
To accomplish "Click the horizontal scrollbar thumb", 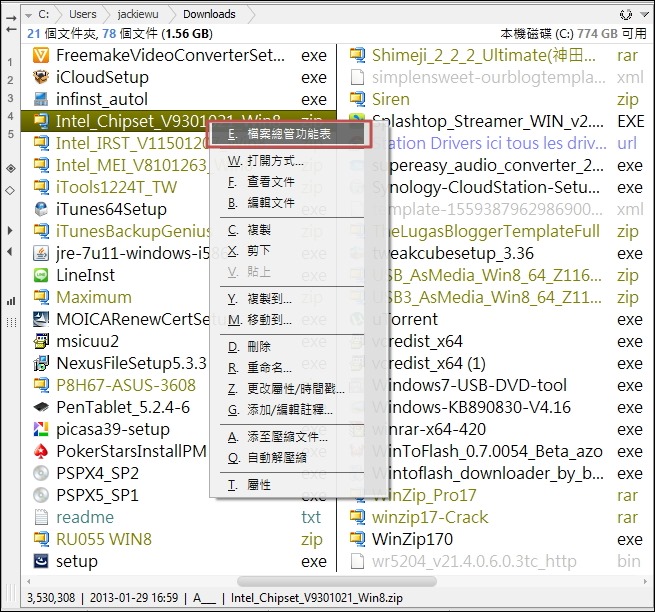I will pyautogui.click(x=337, y=582).
